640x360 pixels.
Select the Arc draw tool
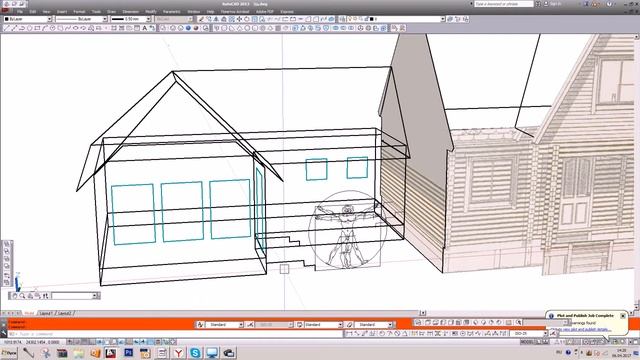click(45, 28)
